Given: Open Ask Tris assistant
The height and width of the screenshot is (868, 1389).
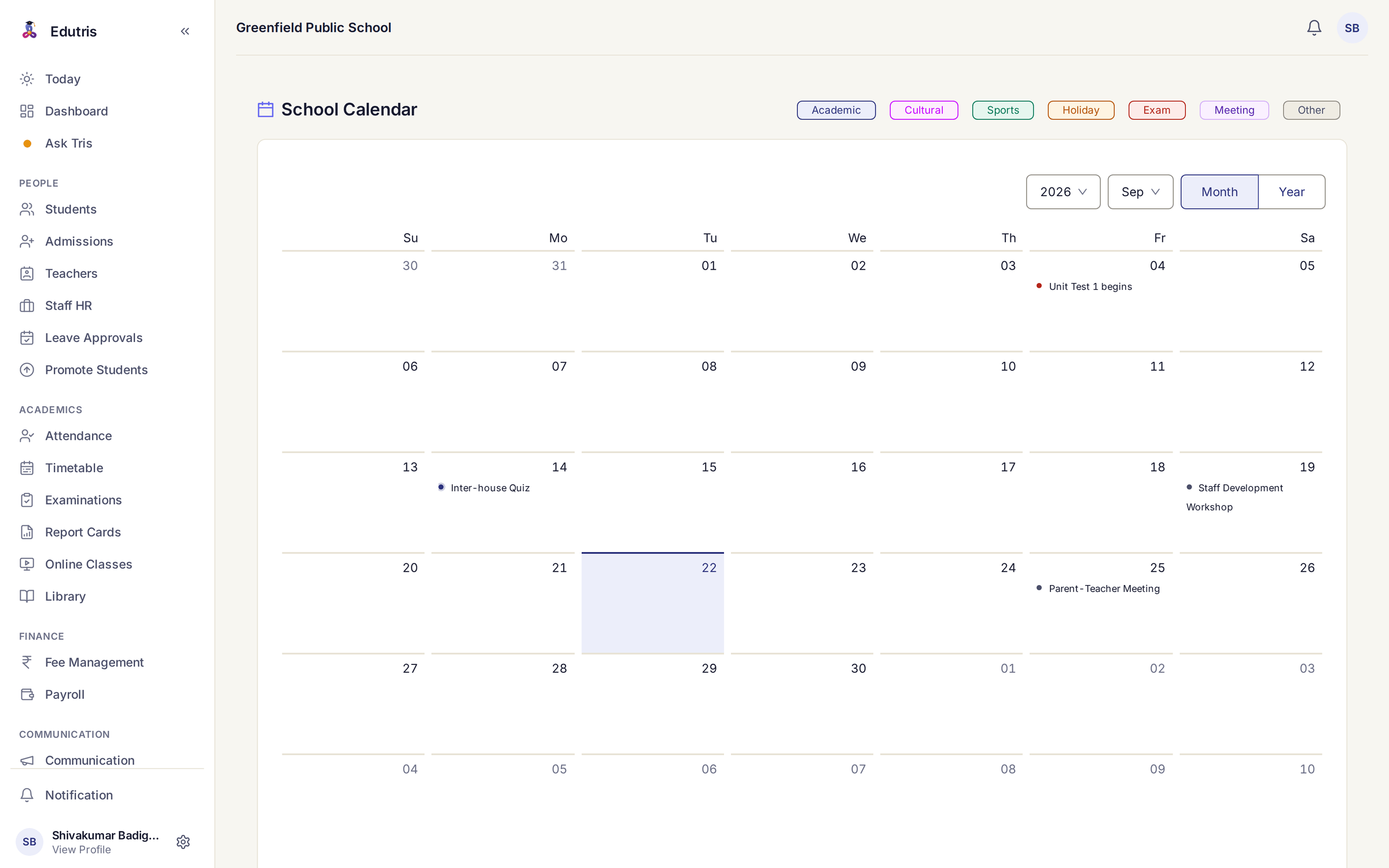Looking at the screenshot, I should click(68, 144).
